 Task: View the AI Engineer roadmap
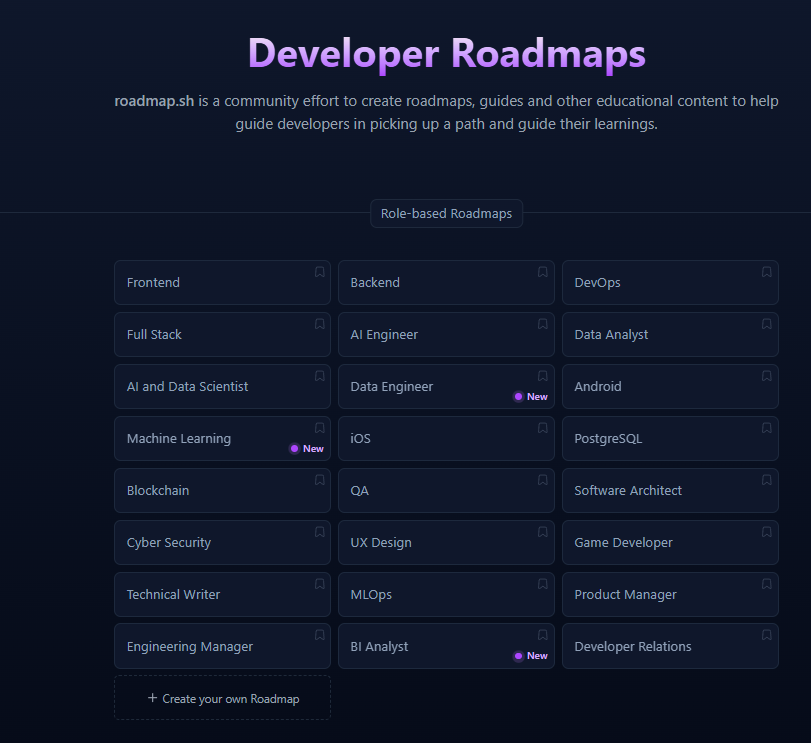pyautogui.click(x=446, y=335)
